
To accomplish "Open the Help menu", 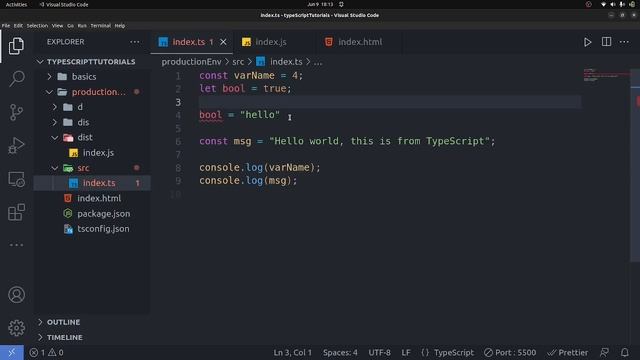I will [120, 25].
